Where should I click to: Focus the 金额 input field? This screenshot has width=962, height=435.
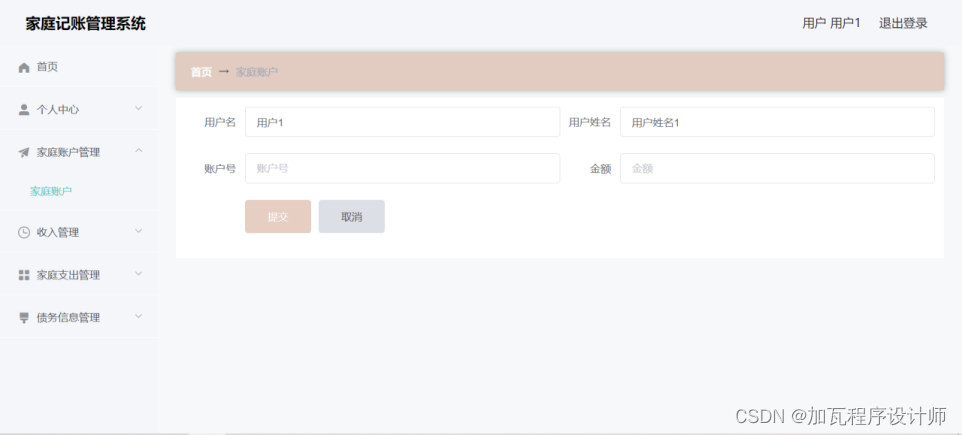coord(777,168)
